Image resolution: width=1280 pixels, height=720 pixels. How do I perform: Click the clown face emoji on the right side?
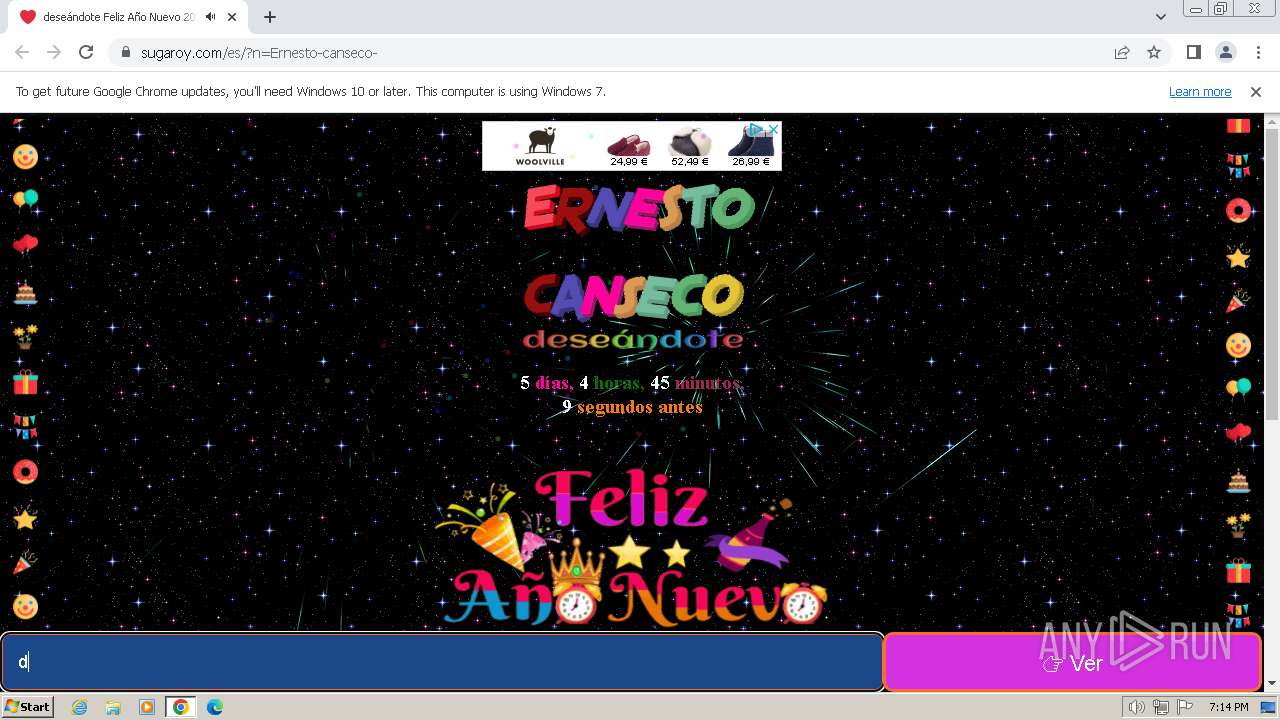1238,346
